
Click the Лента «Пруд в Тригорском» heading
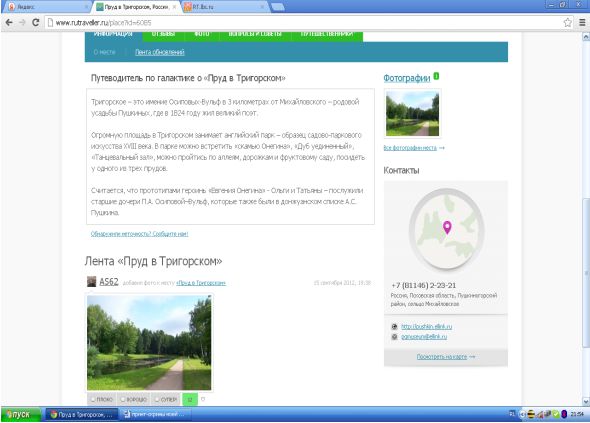click(x=154, y=261)
